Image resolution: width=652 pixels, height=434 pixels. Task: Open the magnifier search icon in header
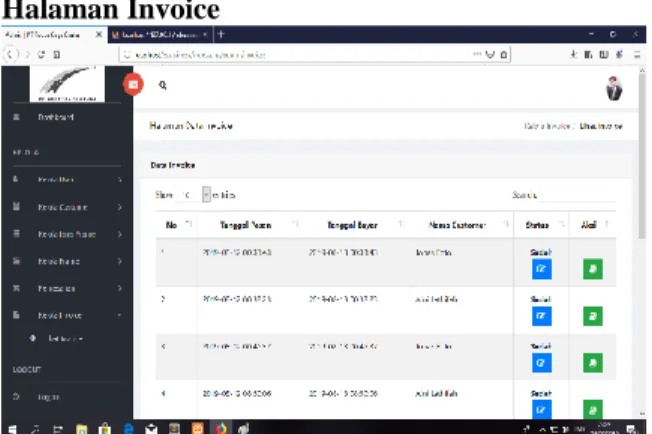coord(163,85)
